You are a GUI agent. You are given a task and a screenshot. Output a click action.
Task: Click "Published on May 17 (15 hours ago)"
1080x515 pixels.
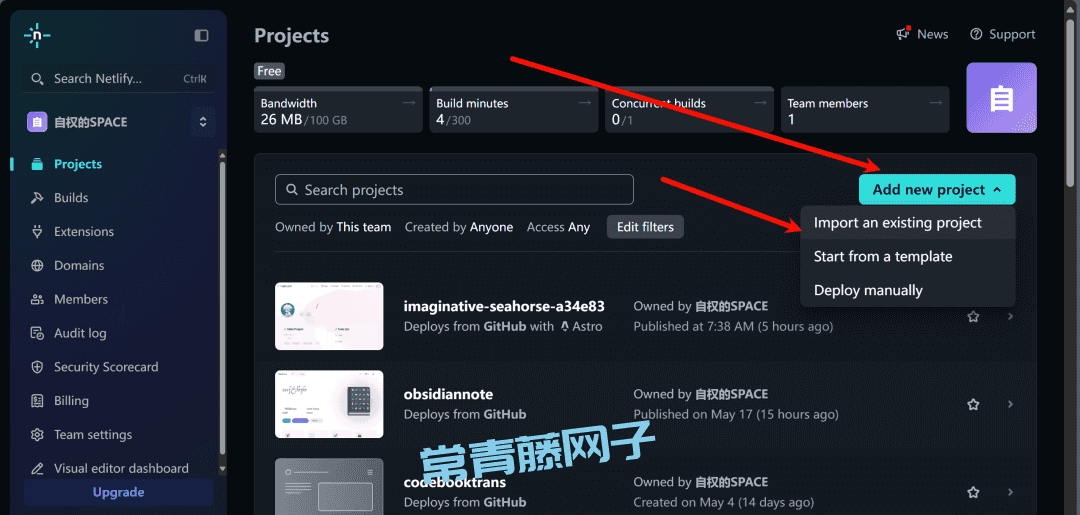point(736,414)
